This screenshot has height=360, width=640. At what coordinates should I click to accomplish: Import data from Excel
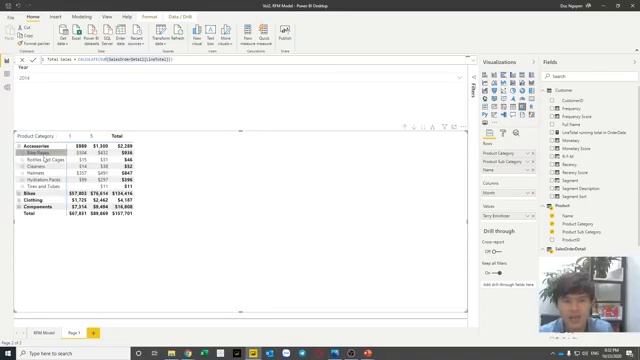click(76, 33)
